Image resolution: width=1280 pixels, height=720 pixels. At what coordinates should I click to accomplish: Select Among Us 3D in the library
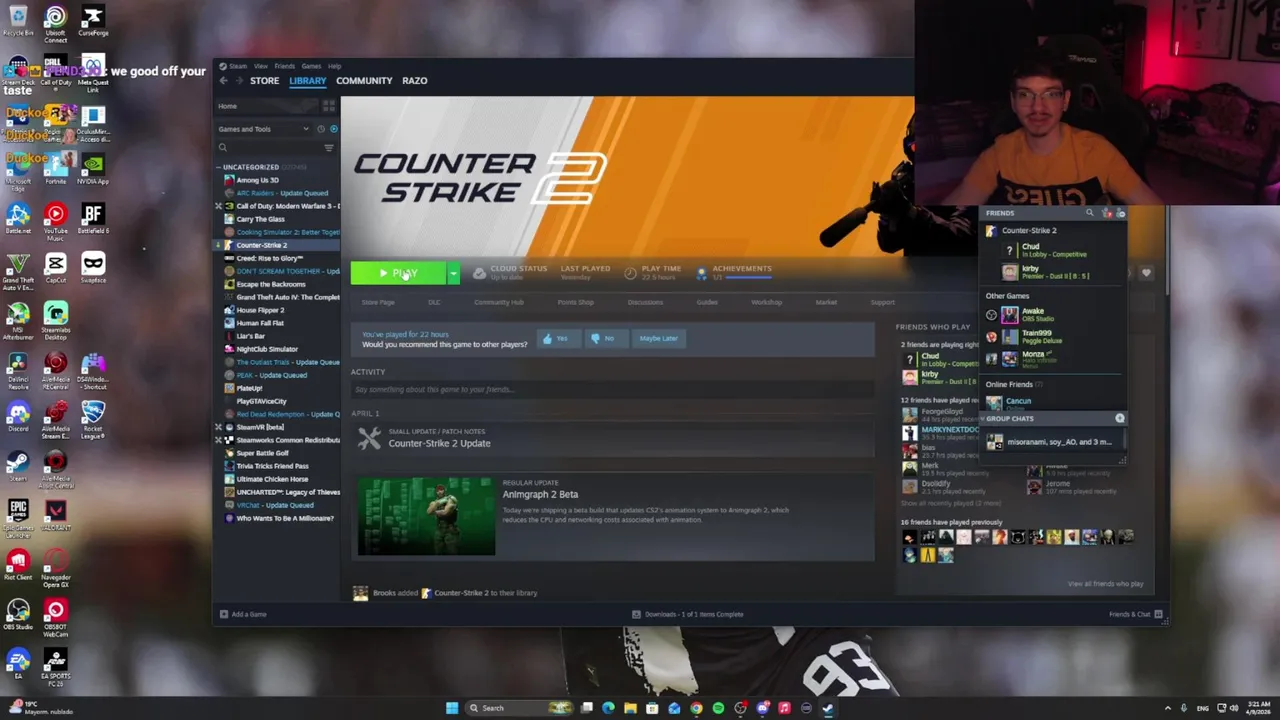[258, 180]
